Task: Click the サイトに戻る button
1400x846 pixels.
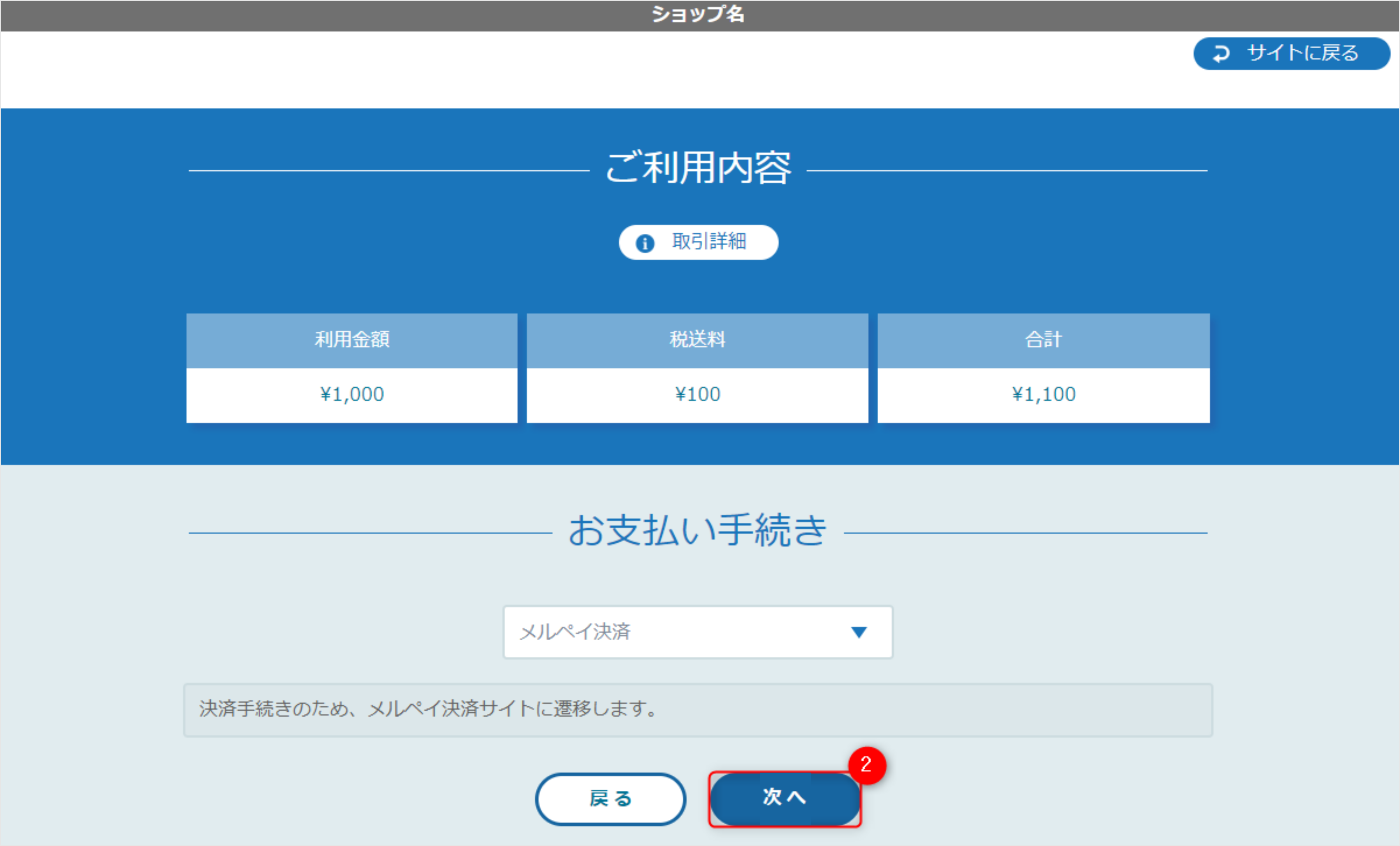Action: (1292, 53)
